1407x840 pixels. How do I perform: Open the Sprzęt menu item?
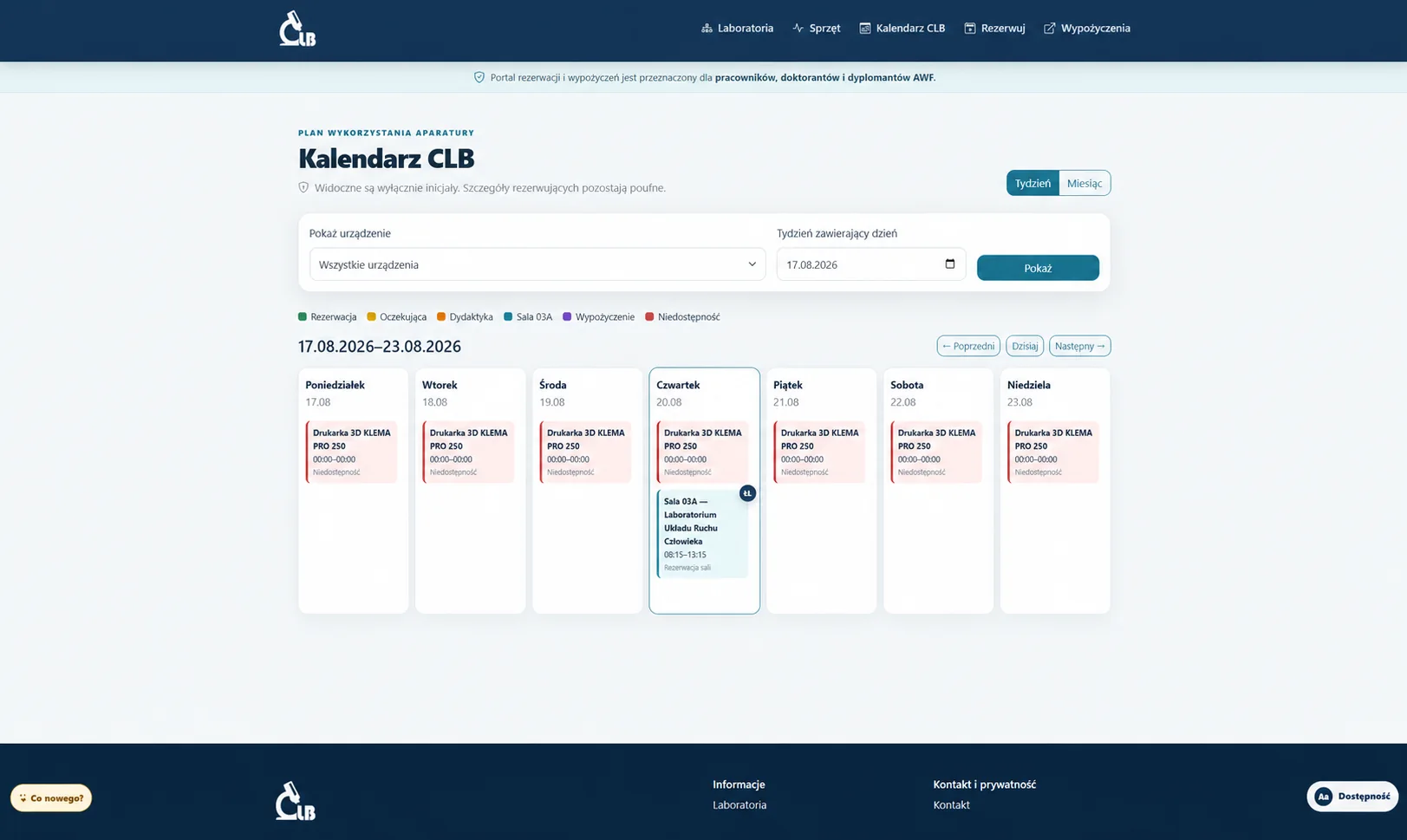pyautogui.click(x=817, y=29)
